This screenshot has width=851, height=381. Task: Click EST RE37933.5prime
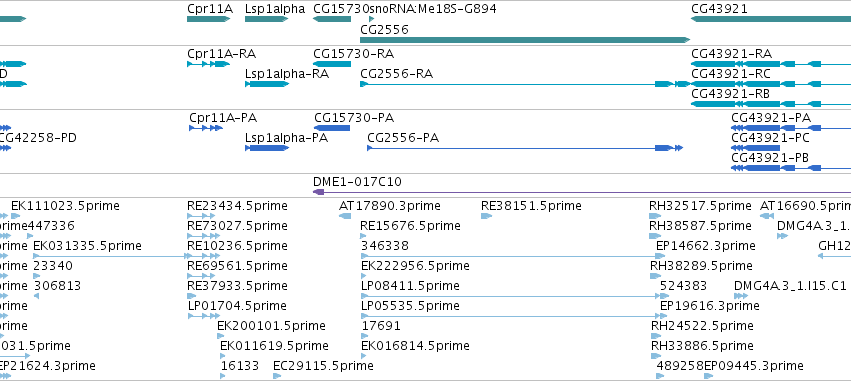[x=237, y=285]
